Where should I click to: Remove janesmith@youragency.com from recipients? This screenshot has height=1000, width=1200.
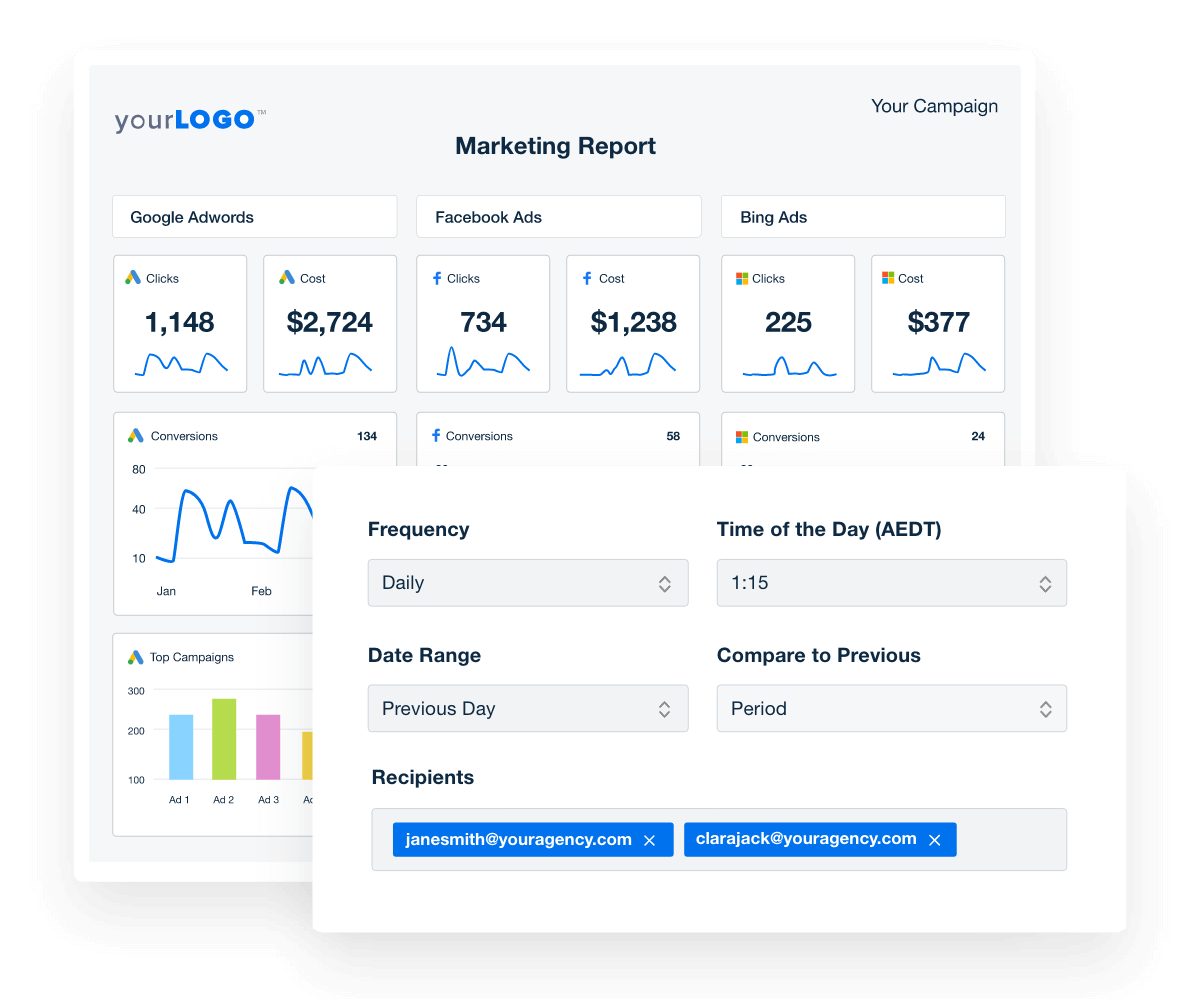(650, 839)
